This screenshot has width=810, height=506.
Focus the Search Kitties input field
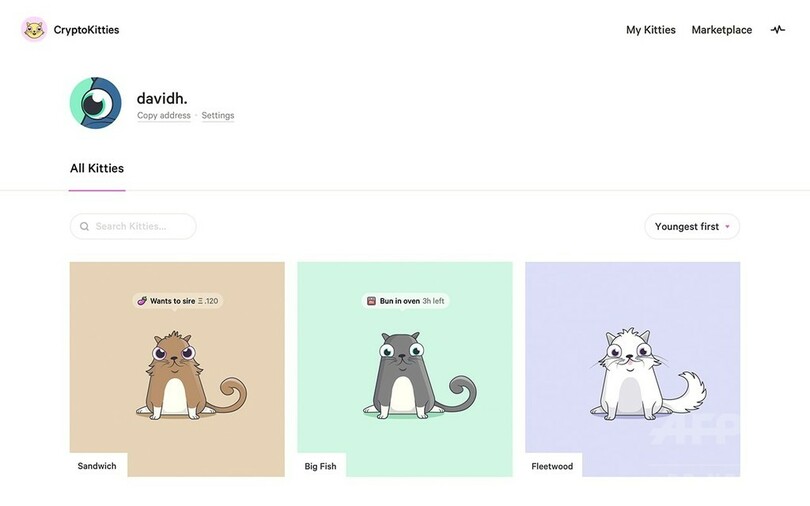tap(140, 227)
